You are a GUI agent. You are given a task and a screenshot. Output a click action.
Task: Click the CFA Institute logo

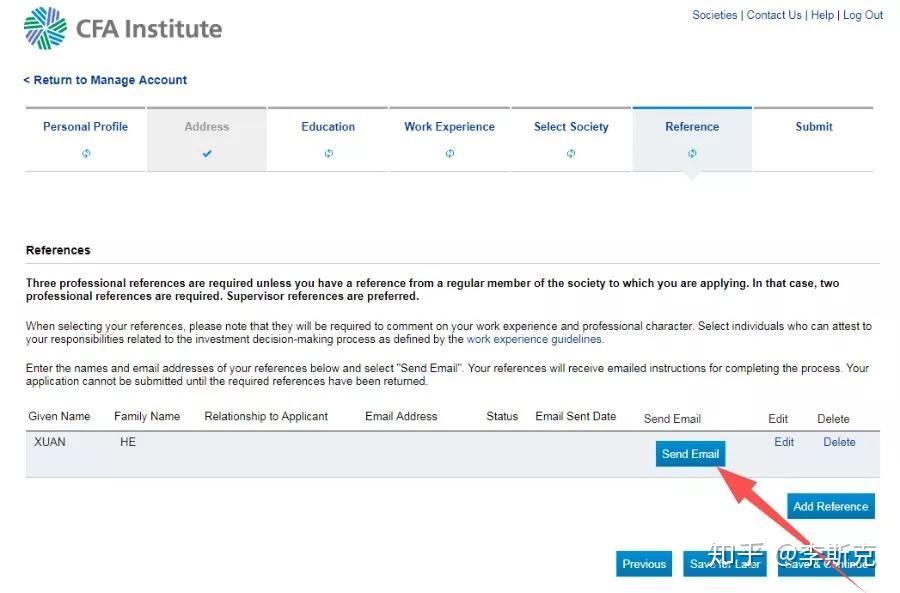pos(122,28)
